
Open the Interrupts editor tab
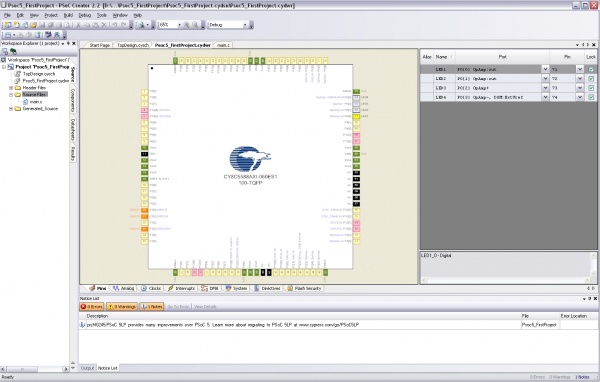pyautogui.click(x=181, y=288)
